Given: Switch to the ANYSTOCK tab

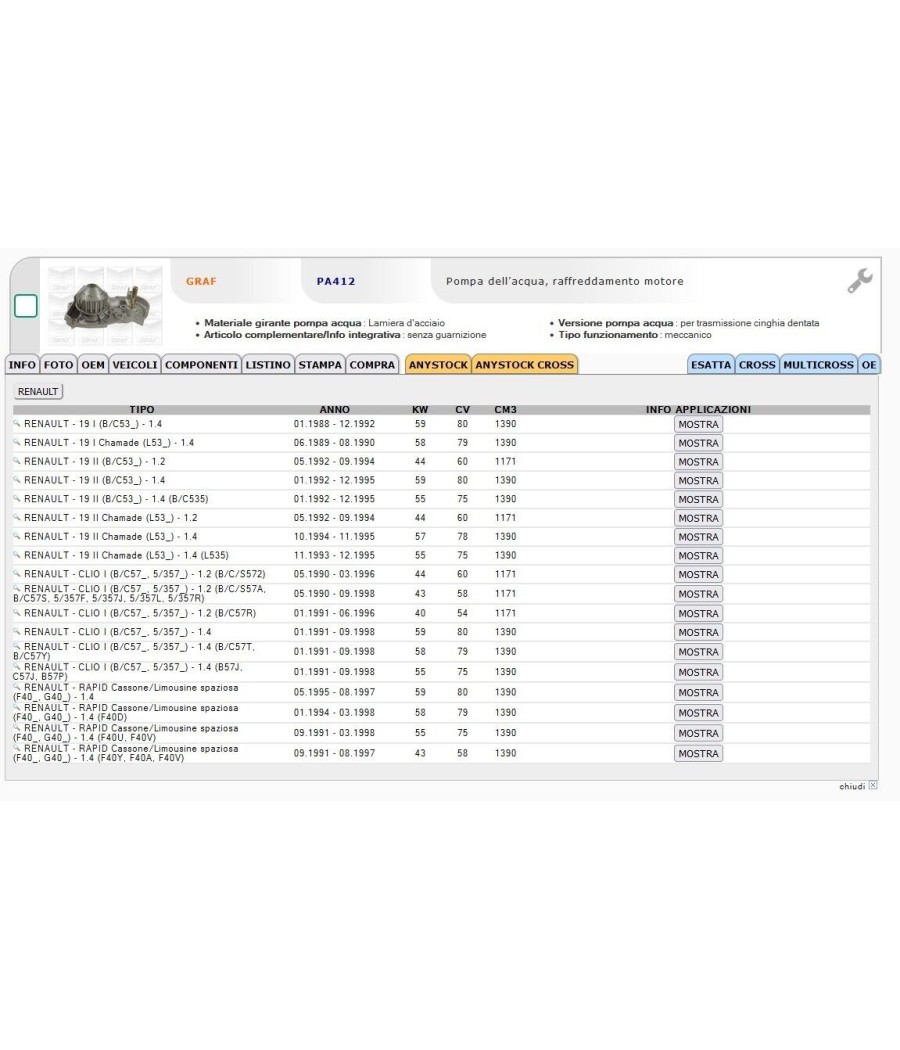Looking at the screenshot, I should [438, 365].
